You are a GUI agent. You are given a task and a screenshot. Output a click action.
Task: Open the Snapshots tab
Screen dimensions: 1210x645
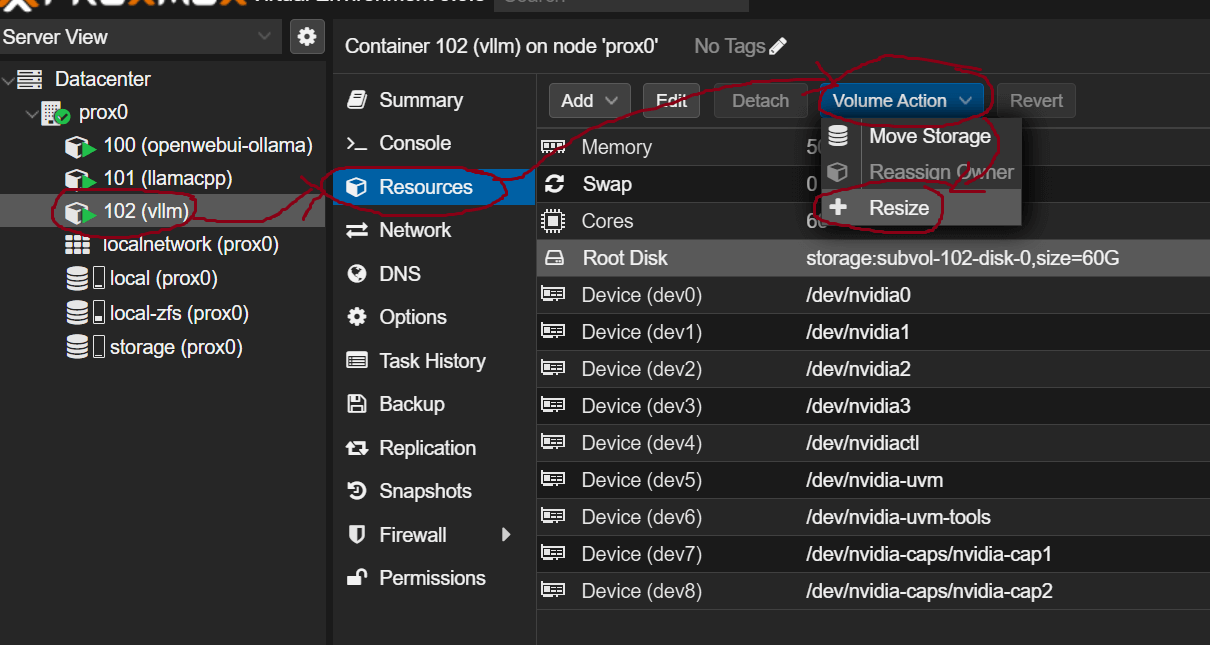(425, 491)
